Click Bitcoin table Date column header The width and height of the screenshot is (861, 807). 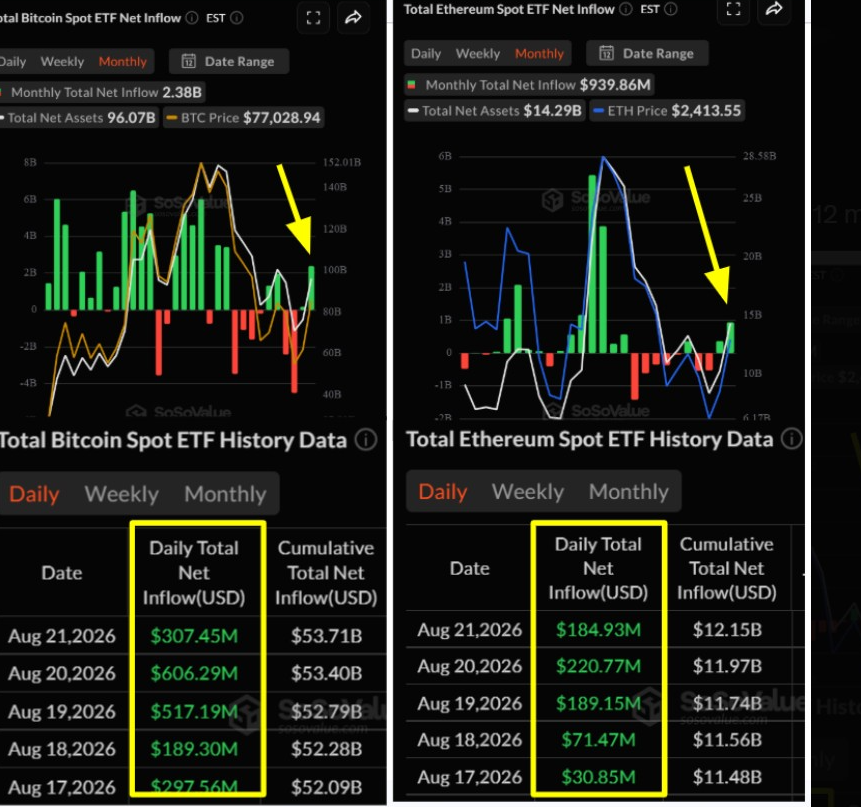pyautogui.click(x=62, y=573)
